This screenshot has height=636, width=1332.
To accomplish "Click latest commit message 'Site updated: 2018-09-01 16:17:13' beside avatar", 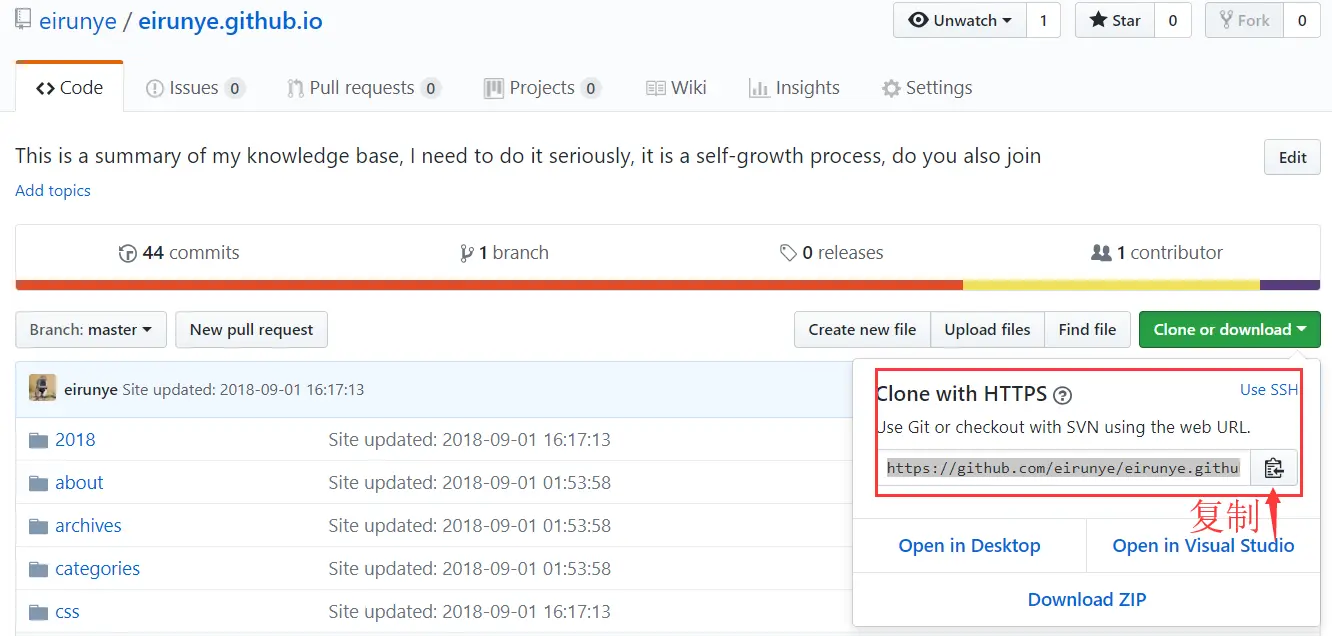I will tap(243, 390).
